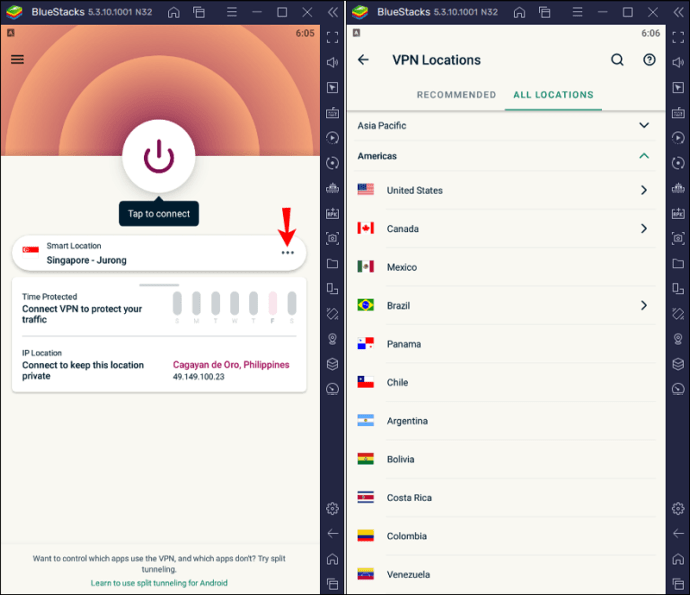Click Android home icon in left sidebar
The width and height of the screenshot is (690, 595).
coord(332,559)
